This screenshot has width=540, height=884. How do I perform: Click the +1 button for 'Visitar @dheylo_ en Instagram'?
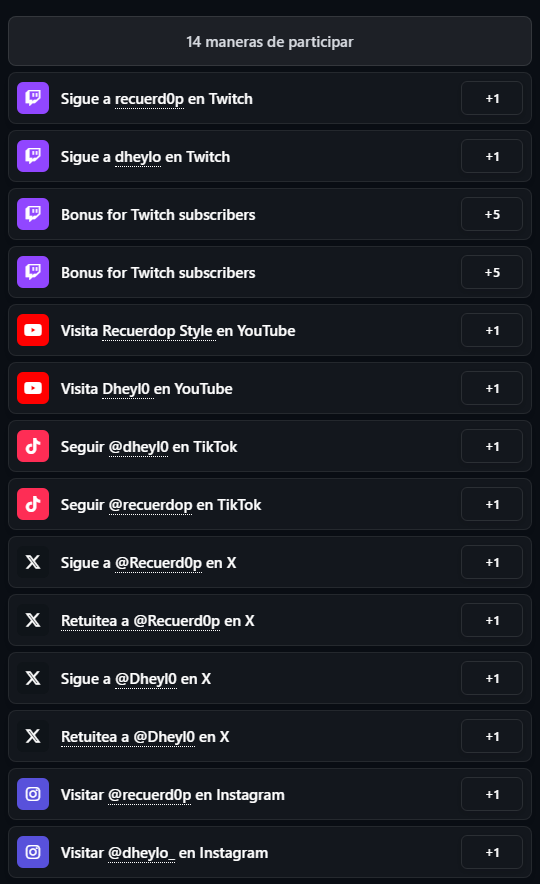point(492,852)
